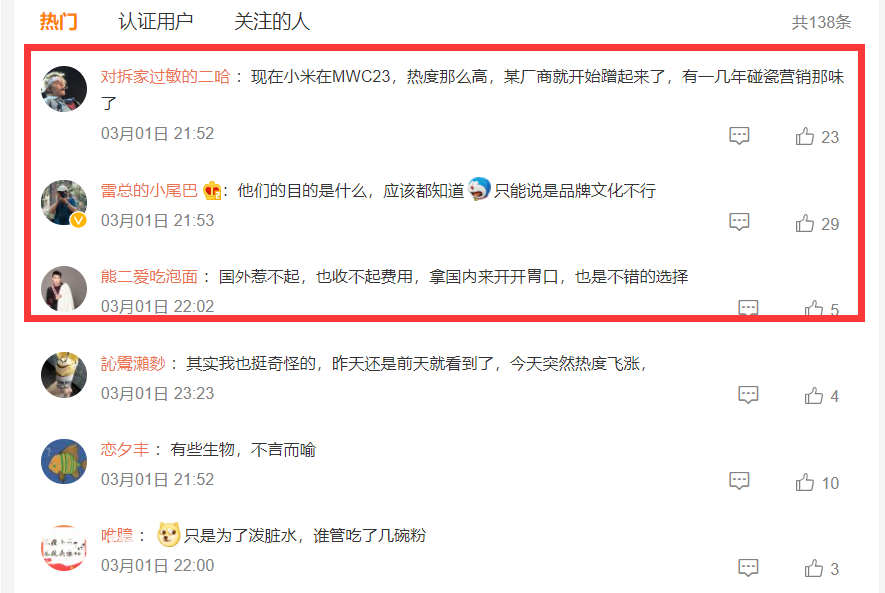Open reply icon on 恋夕丰's comment
This screenshot has width=885, height=593.
(x=739, y=481)
